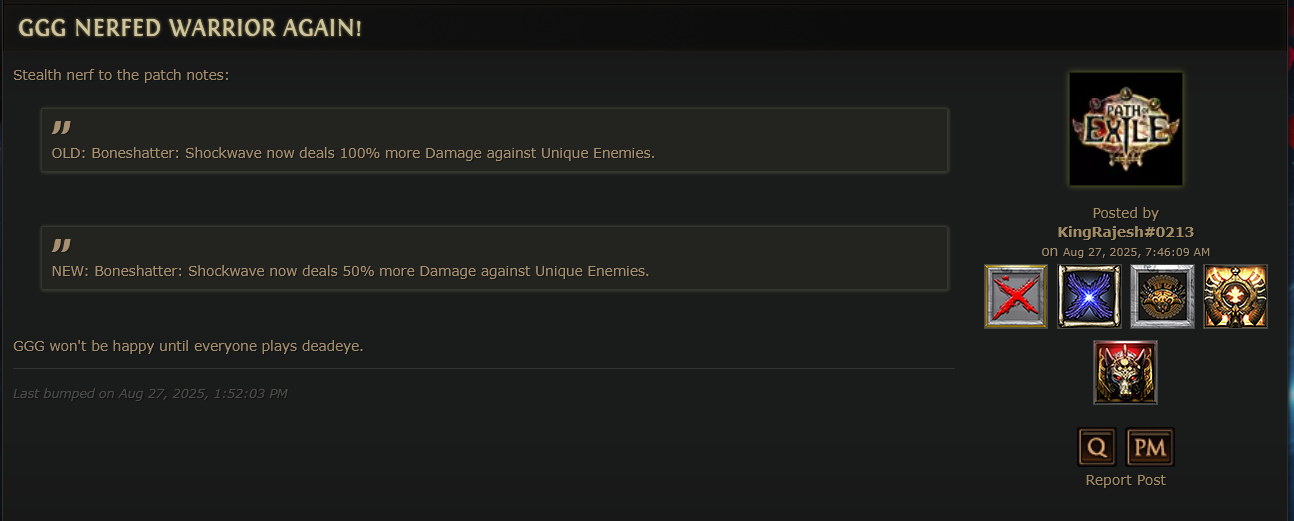Click the GGG NERFED WARRIOR AGAIN! thread title
Image resolution: width=1294 pixels, height=521 pixels.
click(190, 28)
